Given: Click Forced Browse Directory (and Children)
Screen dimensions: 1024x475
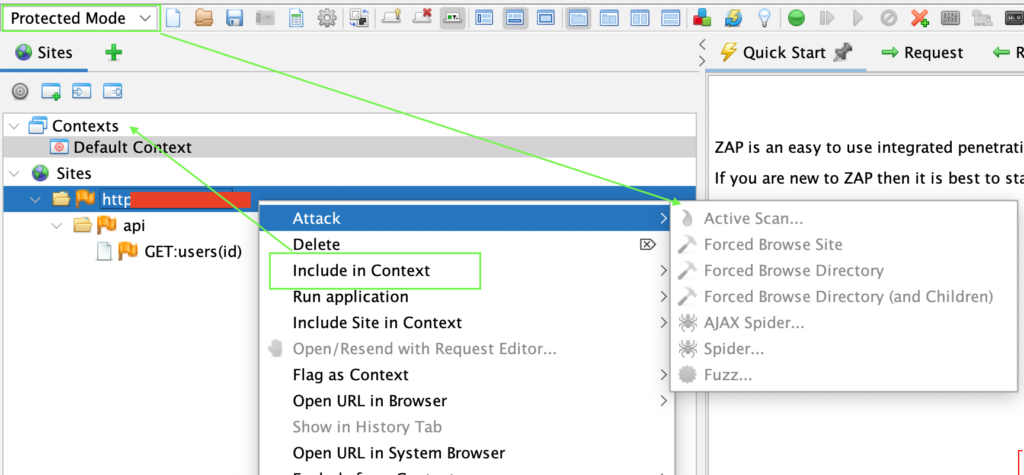Looking at the screenshot, I should [x=844, y=297].
